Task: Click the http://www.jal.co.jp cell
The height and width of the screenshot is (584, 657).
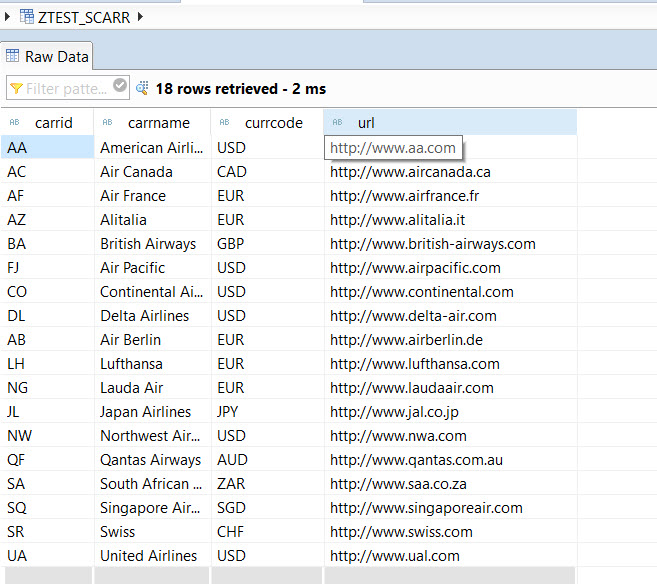Action: click(450, 412)
